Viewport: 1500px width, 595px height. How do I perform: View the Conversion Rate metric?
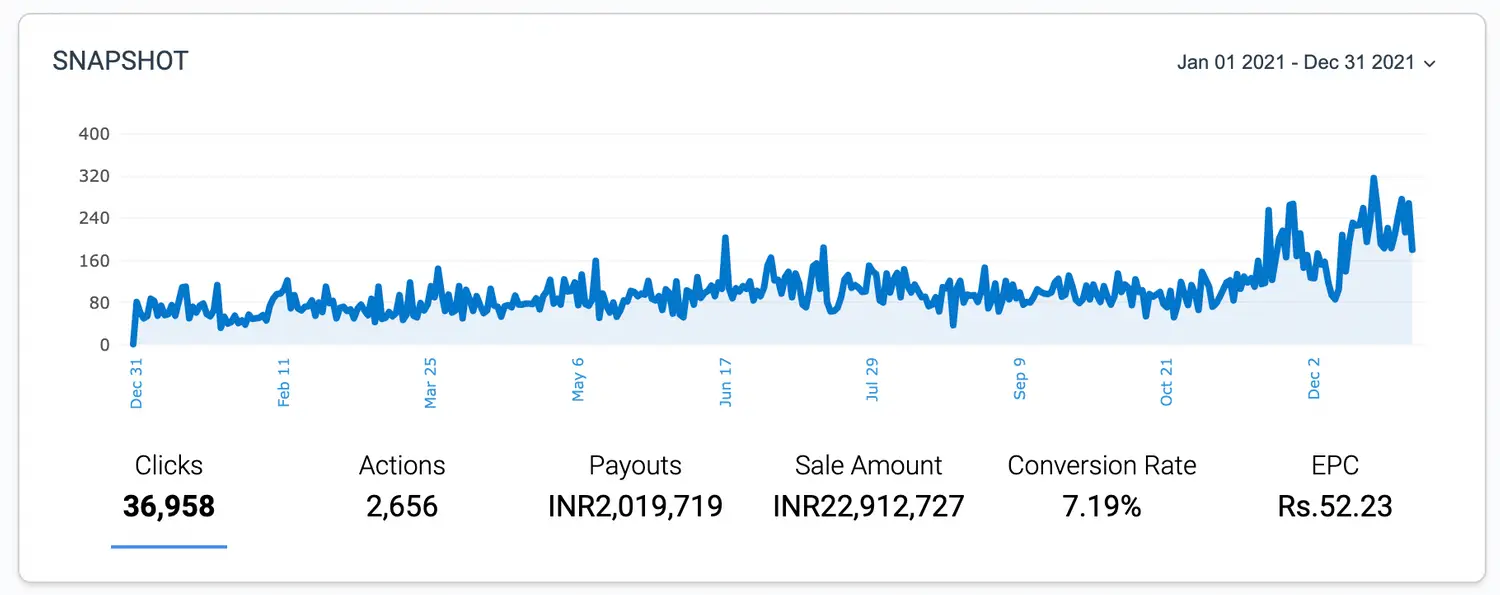[1101, 486]
